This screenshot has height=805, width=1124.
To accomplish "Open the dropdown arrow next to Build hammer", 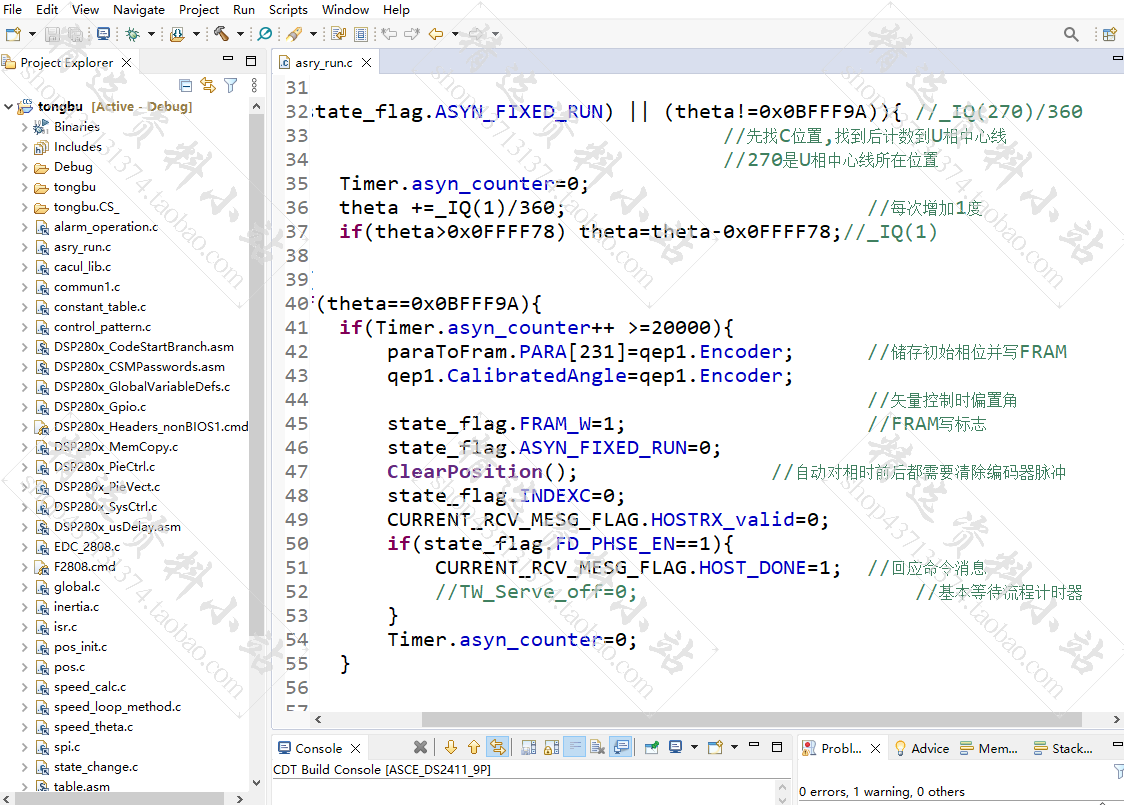I will tap(240, 34).
